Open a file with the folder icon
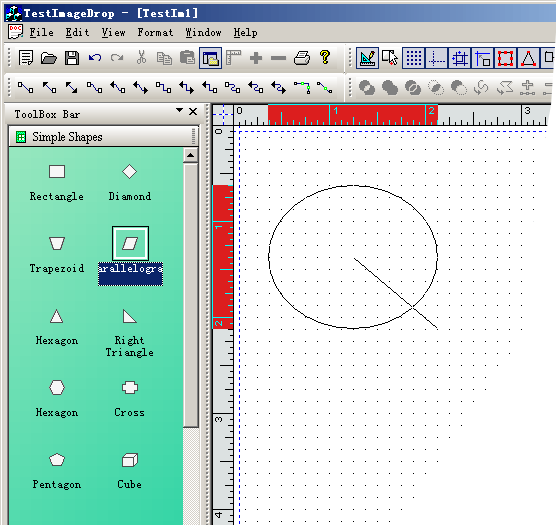This screenshot has width=556, height=525. [x=49, y=58]
